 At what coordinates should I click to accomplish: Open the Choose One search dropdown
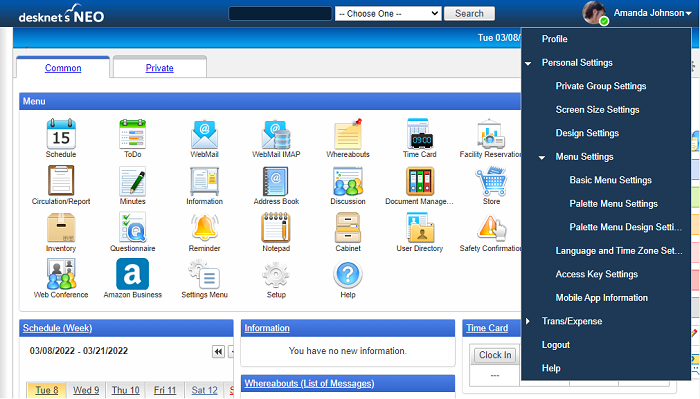pos(388,13)
